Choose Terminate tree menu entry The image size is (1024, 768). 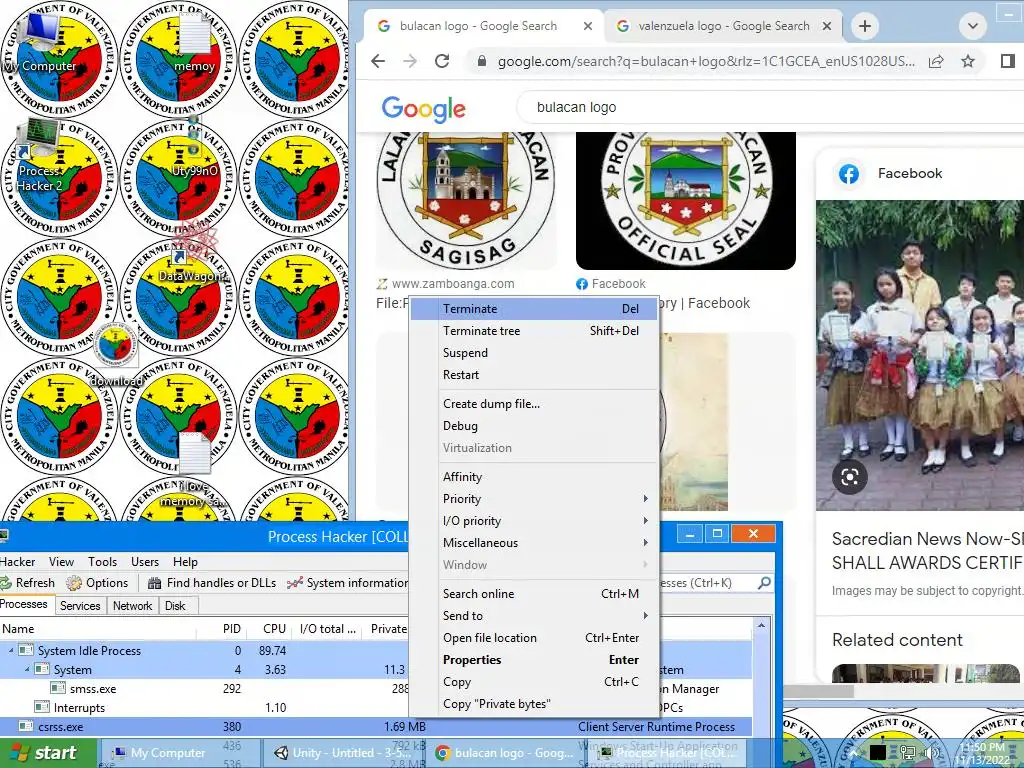tap(534, 331)
